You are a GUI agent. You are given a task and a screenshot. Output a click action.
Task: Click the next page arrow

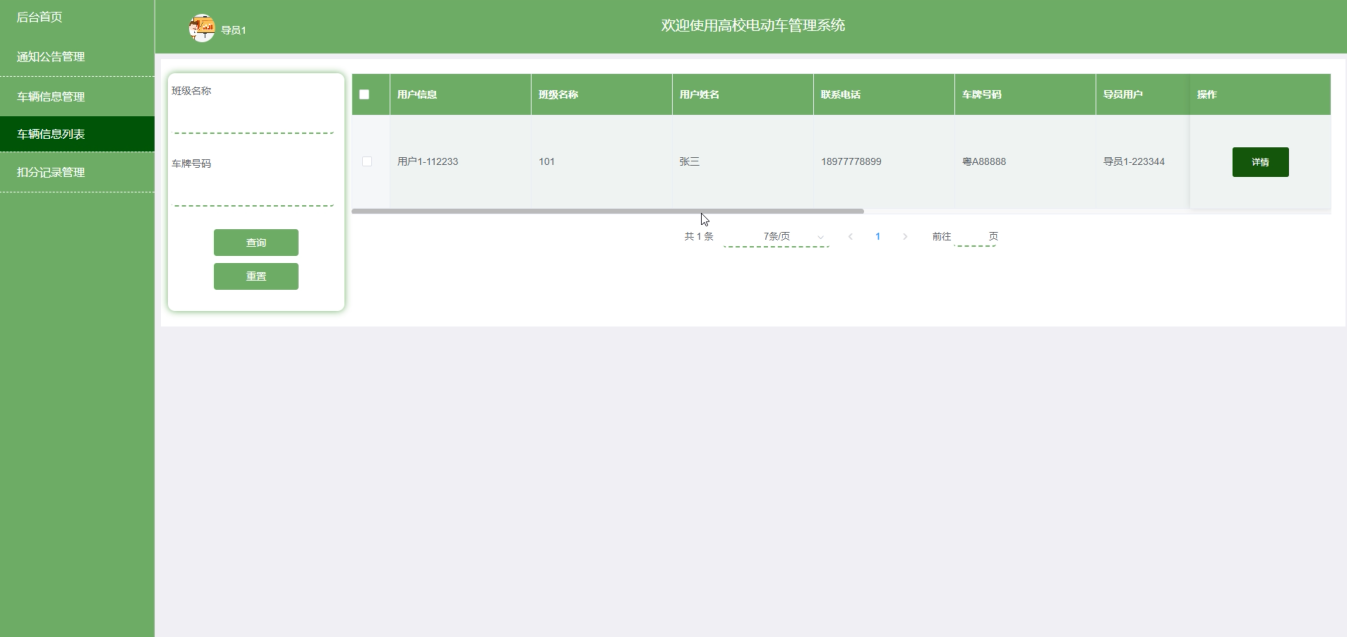(905, 237)
